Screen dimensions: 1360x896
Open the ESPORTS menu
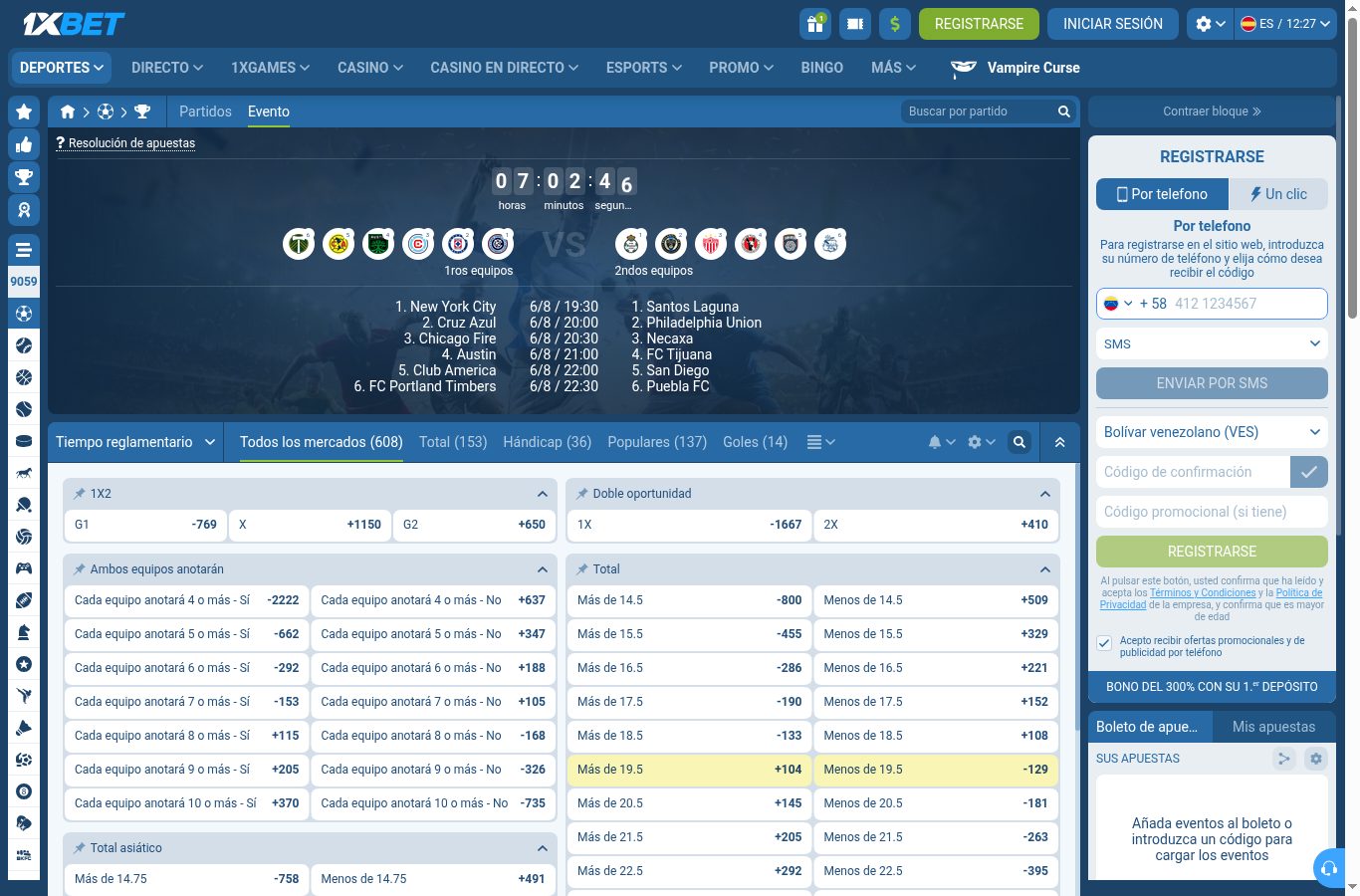tap(644, 68)
